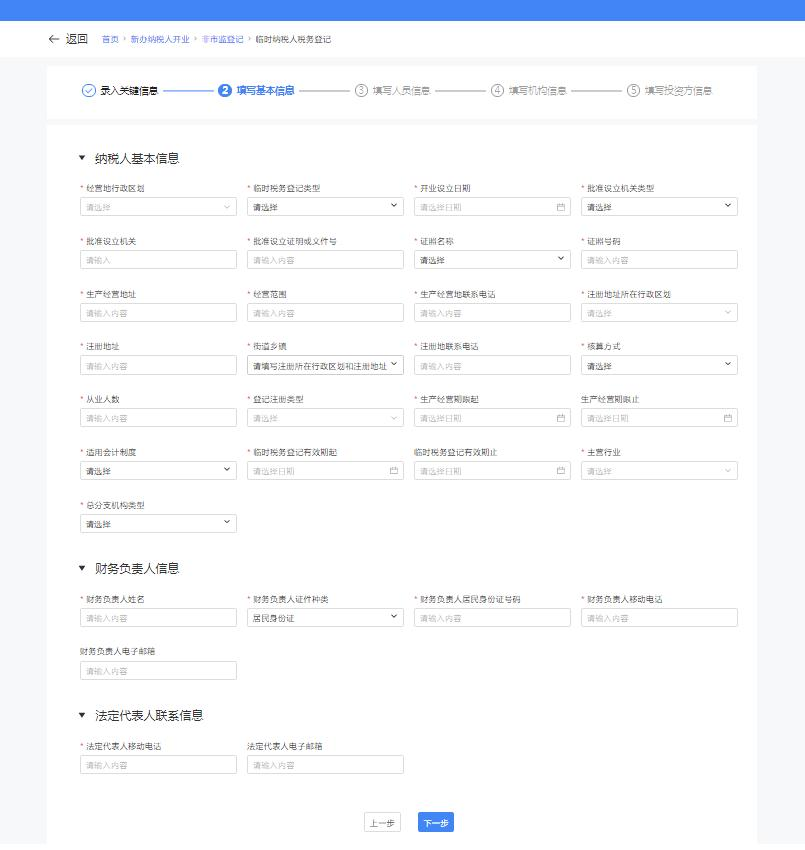Screen dimensions: 805x850
Task: Click calendar icon in 生产经营期限止 field
Action: 728,418
